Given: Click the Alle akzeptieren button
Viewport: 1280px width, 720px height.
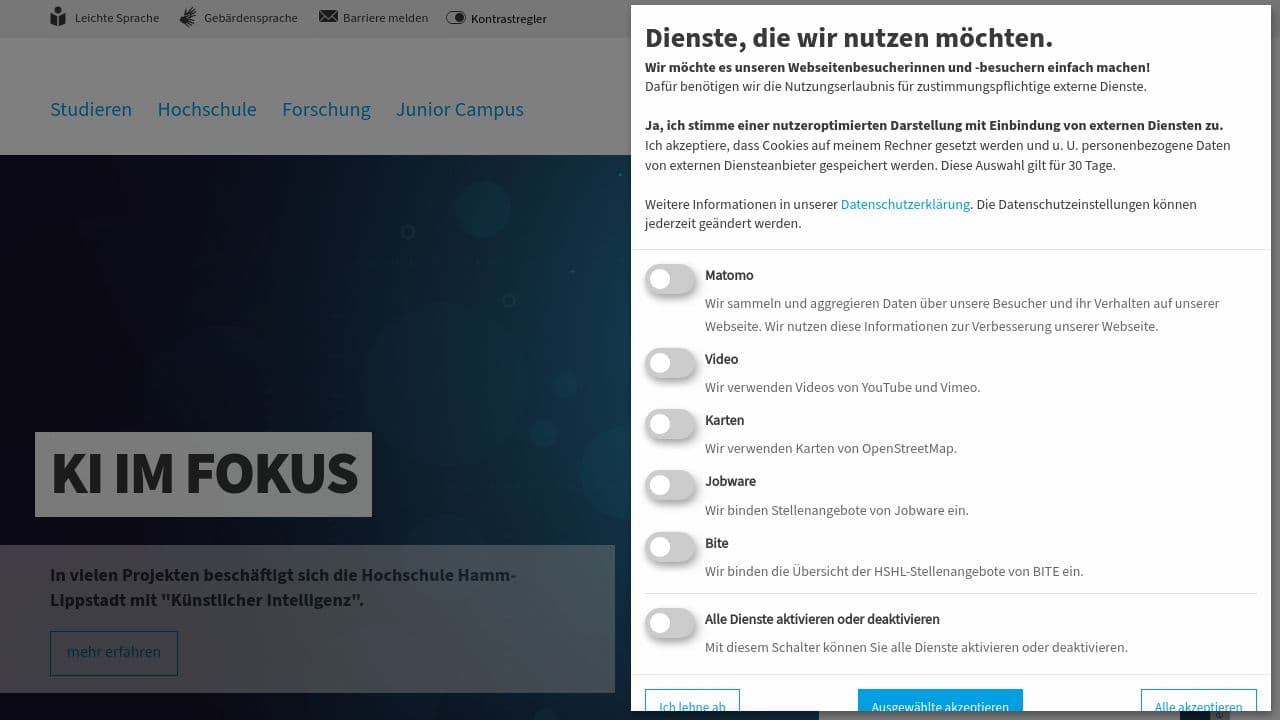Looking at the screenshot, I should pyautogui.click(x=1198, y=704).
